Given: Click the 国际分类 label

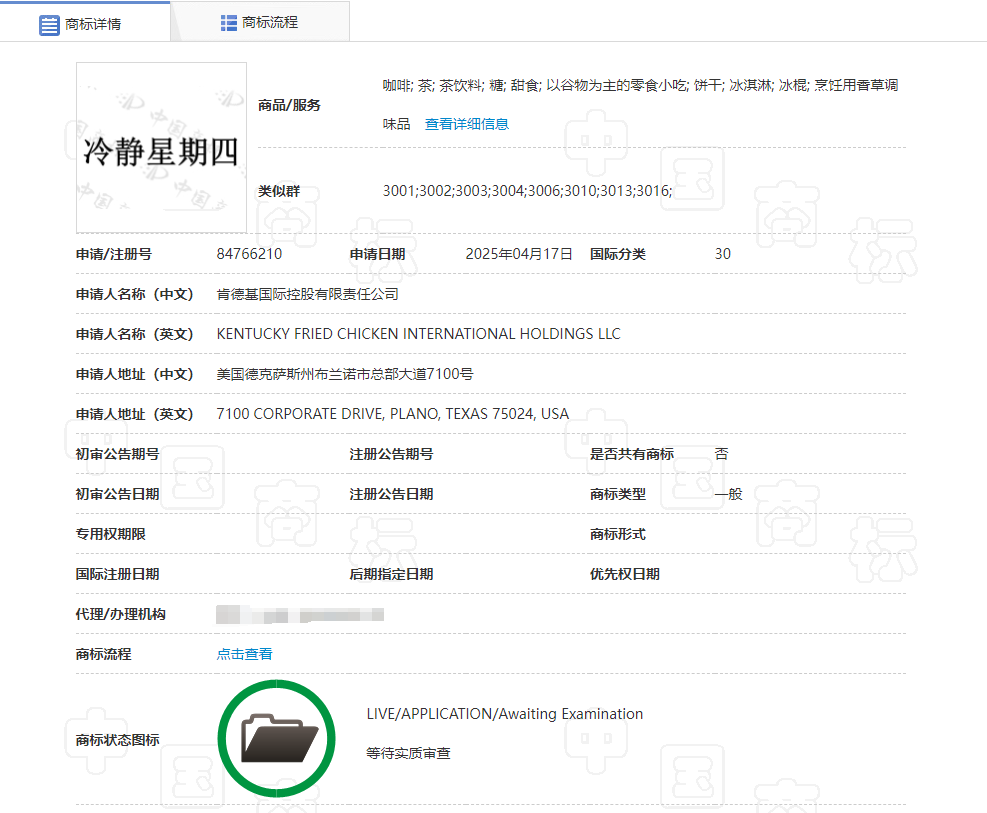Looking at the screenshot, I should [618, 254].
